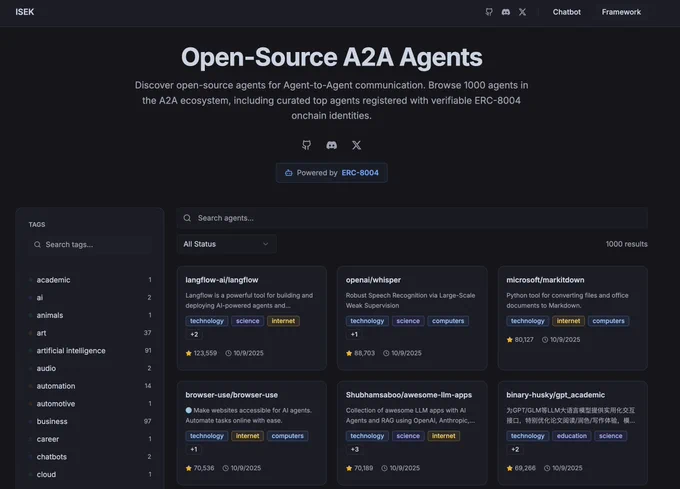Click +1 more tags on whisper card
This screenshot has height=489, width=680.
[x=354, y=335]
